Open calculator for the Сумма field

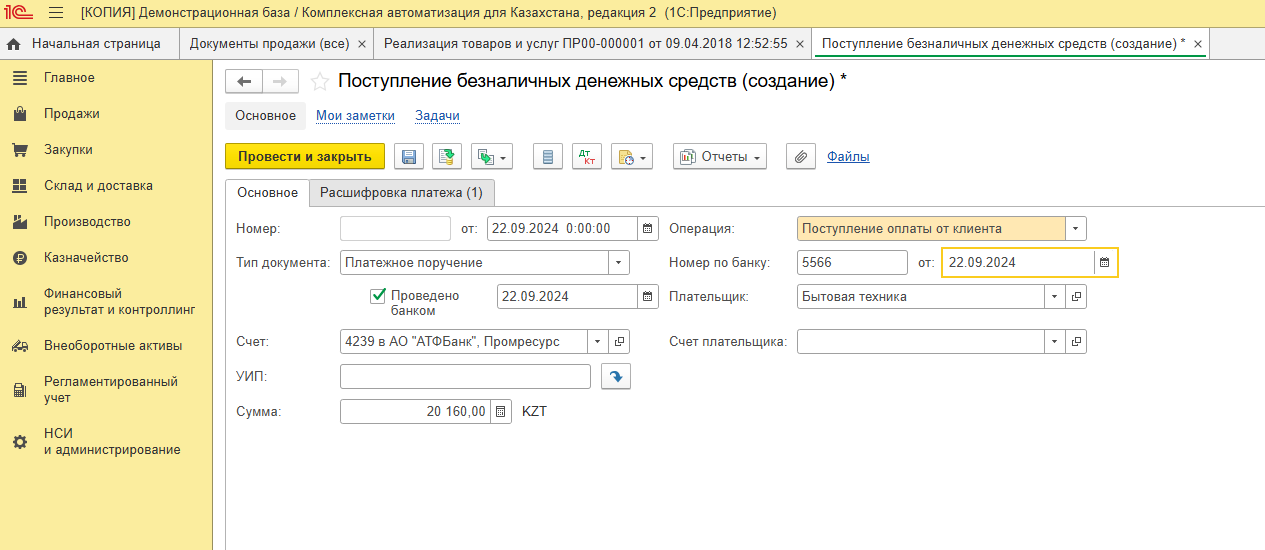[501, 412]
